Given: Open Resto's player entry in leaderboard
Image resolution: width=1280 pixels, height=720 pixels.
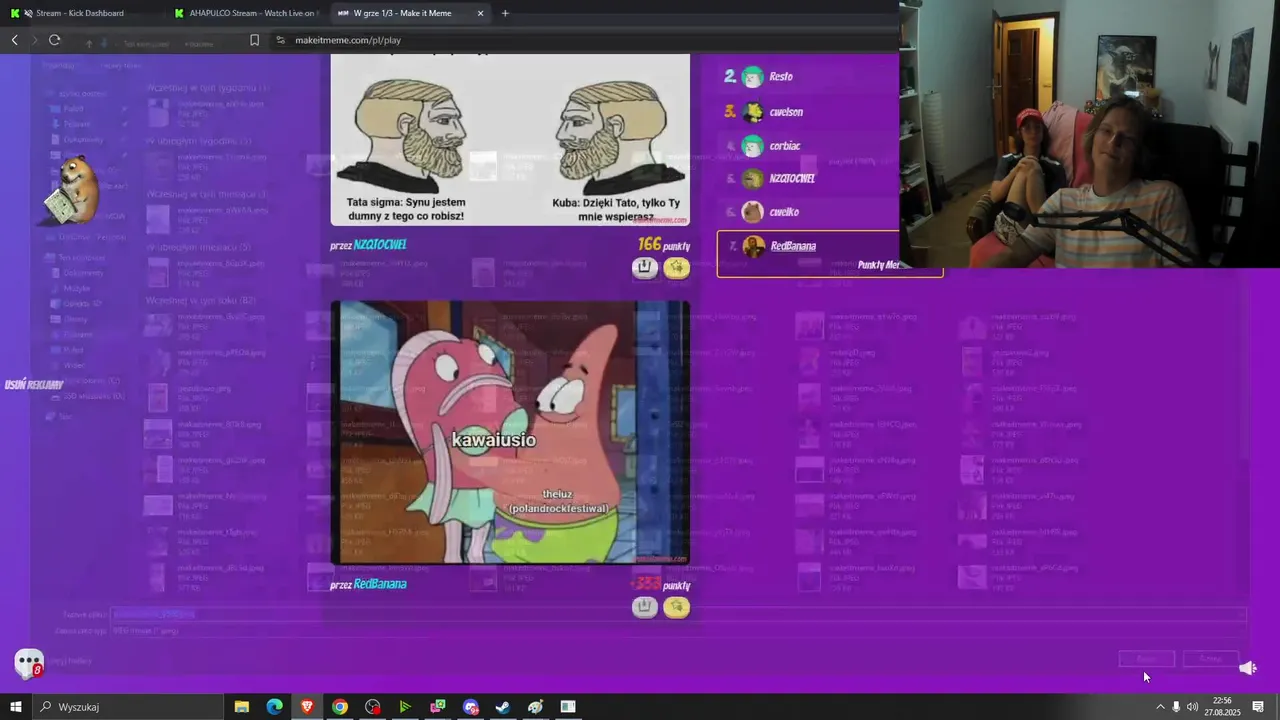Looking at the screenshot, I should pyautogui.click(x=808, y=77).
